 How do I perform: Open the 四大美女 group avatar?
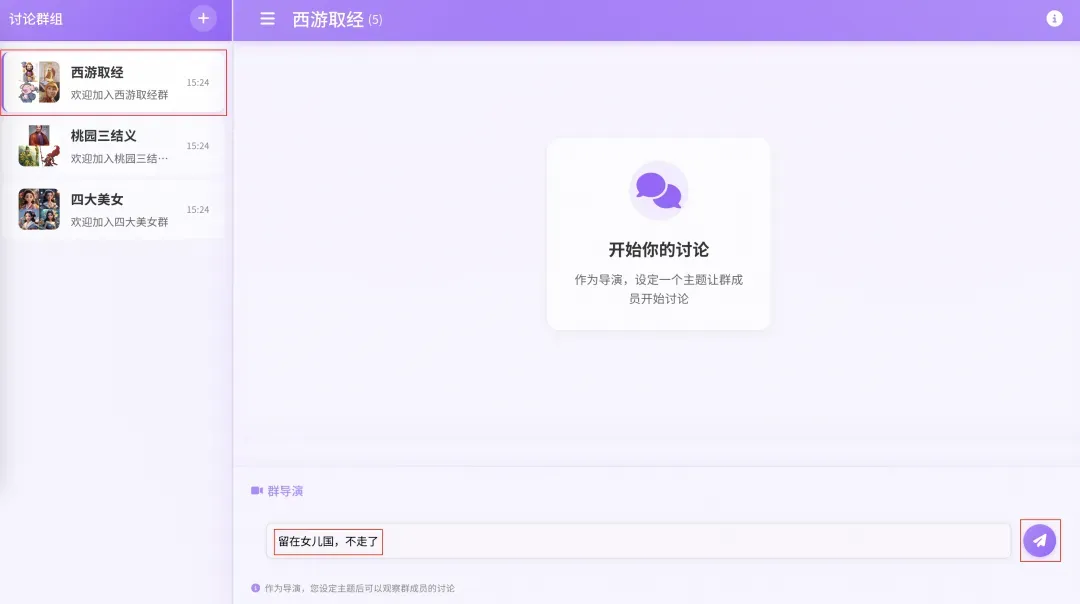(39, 209)
